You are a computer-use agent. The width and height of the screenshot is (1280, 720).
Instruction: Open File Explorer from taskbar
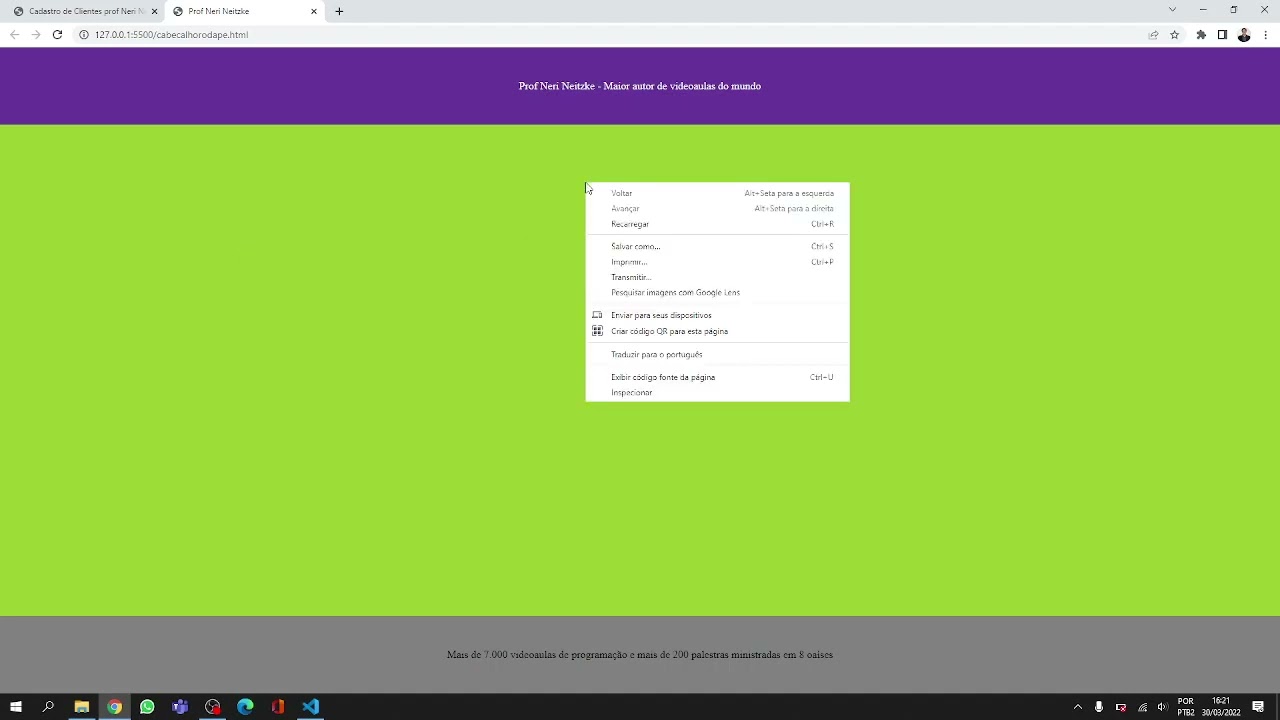tap(82, 707)
